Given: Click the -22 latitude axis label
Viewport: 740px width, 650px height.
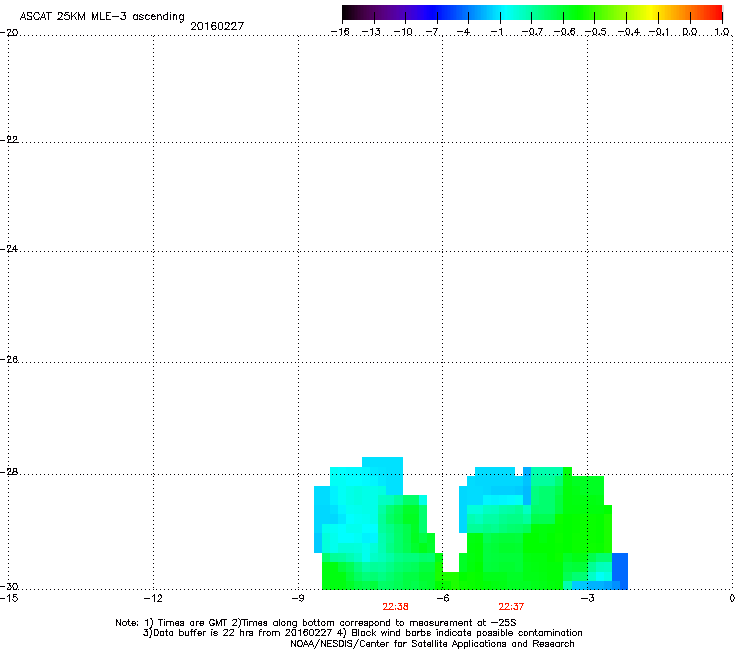Looking at the screenshot, I should [9, 140].
